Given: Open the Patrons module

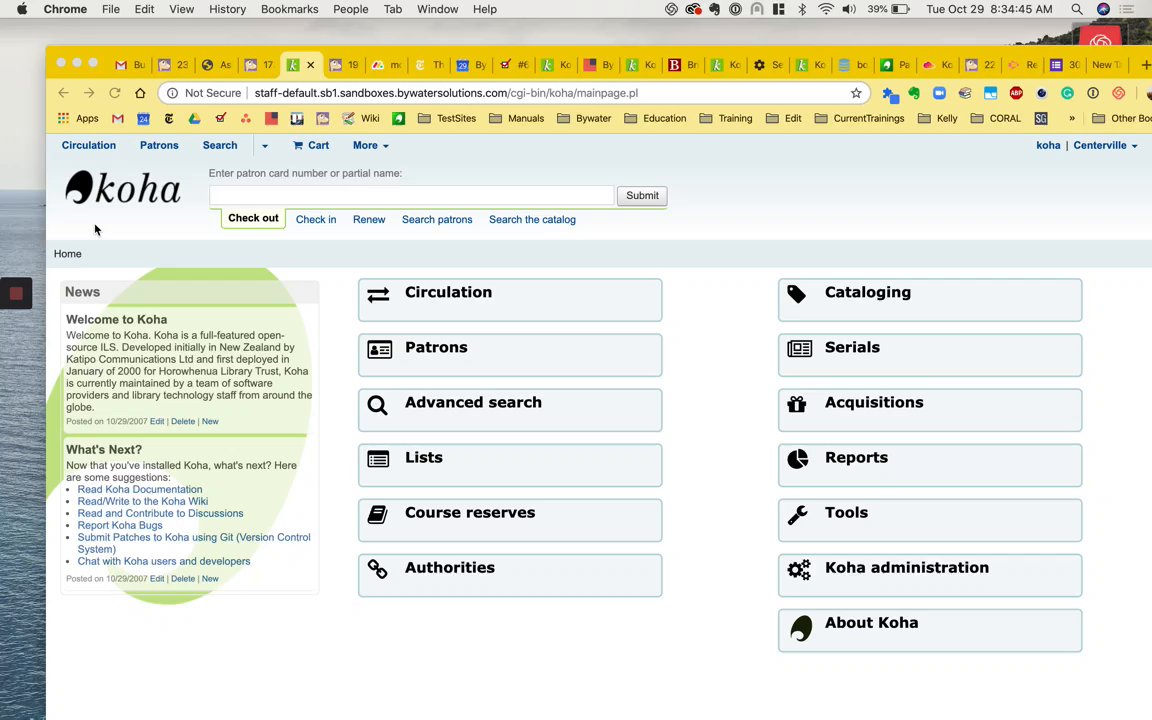Looking at the screenshot, I should click(x=510, y=355).
